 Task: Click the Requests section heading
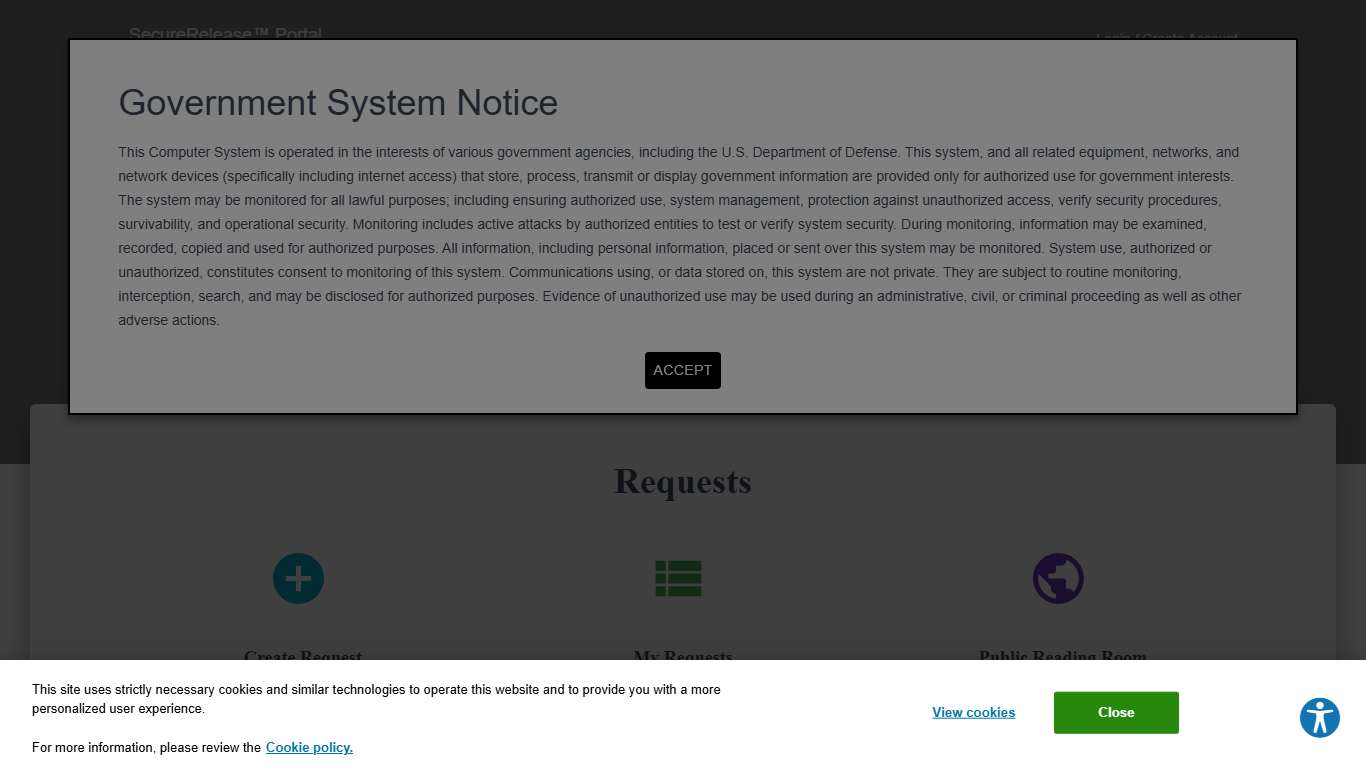coord(682,482)
